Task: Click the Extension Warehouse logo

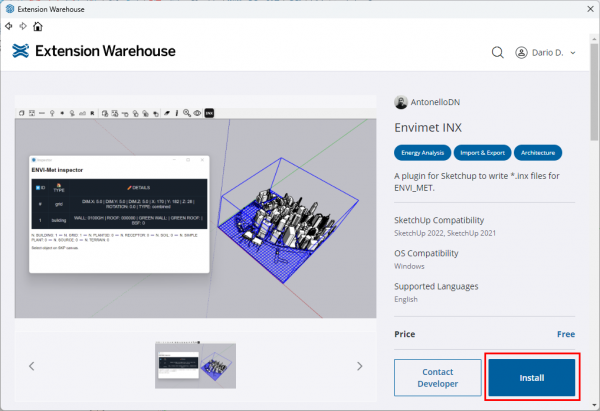Action: pos(93,51)
